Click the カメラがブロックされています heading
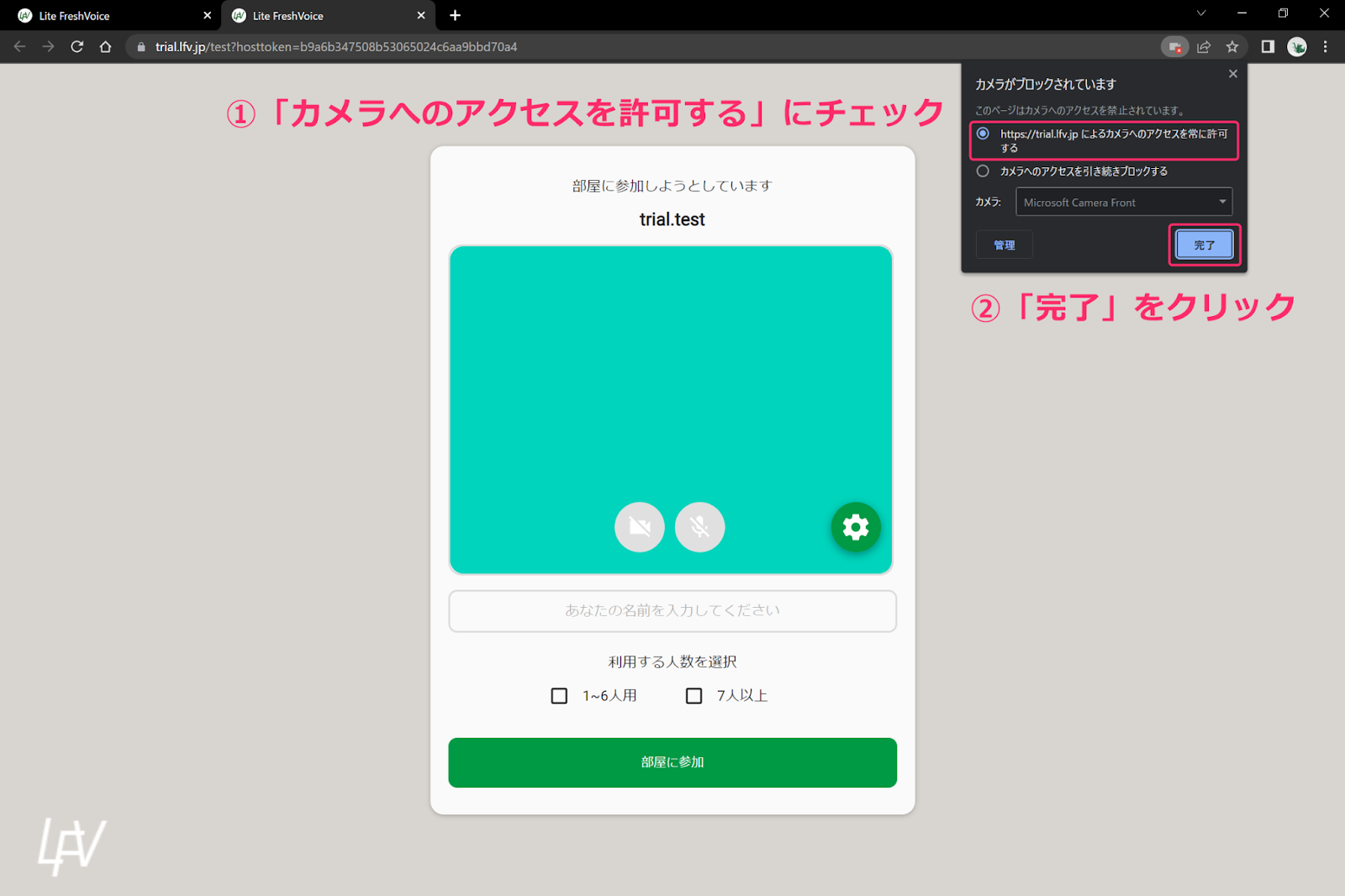This screenshot has height=896, width=1345. pos(1045,84)
